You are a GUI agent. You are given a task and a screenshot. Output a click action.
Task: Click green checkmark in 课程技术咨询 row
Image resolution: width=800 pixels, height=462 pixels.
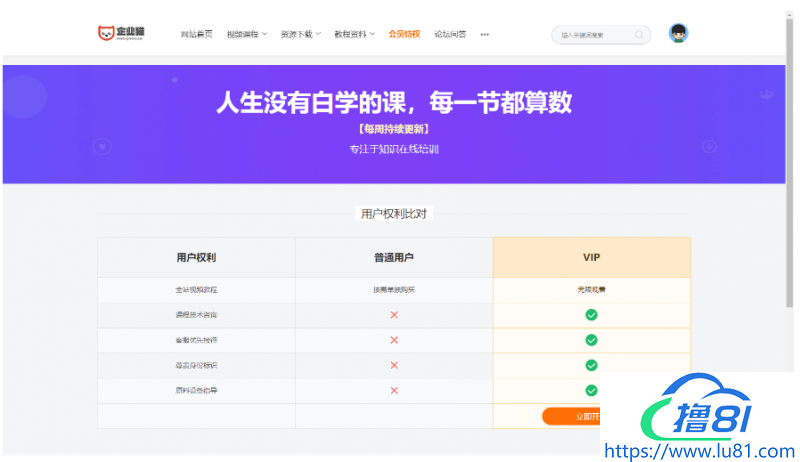591,314
